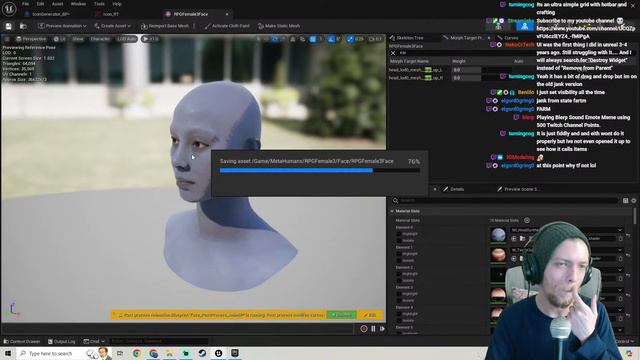The image size is (640, 360).
Task: Toggle Highlight checkbox for Element 0
Action: (x=399, y=234)
